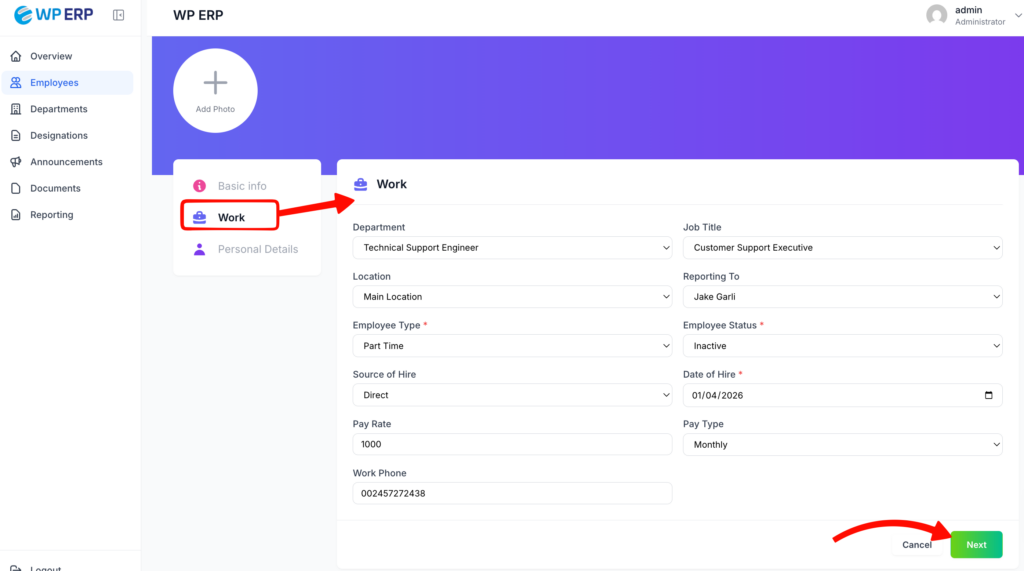
Task: Expand the Employee Type dropdown
Action: 512,346
